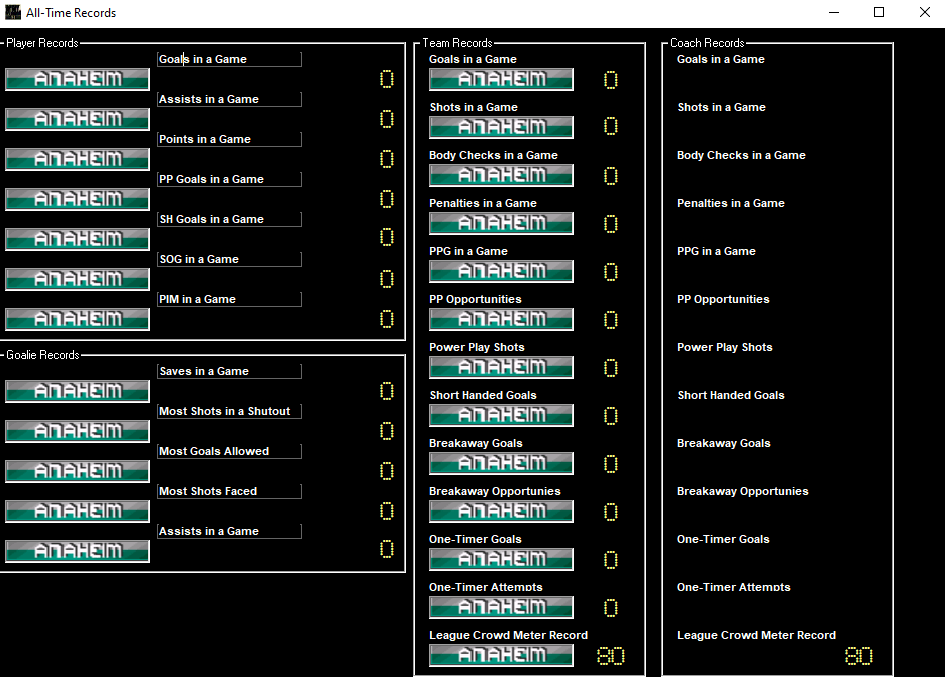Click the Anaheim logo beside Most Goals Allowed
945x677 pixels.
77,471
